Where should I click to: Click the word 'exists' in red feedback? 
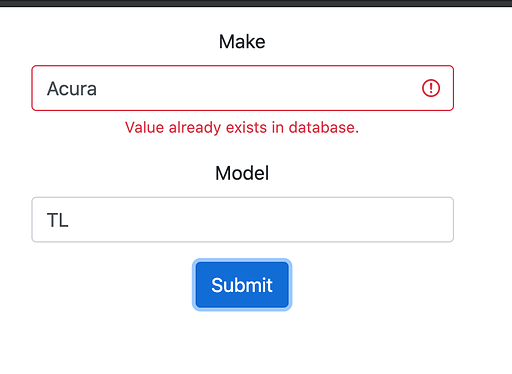click(246, 127)
